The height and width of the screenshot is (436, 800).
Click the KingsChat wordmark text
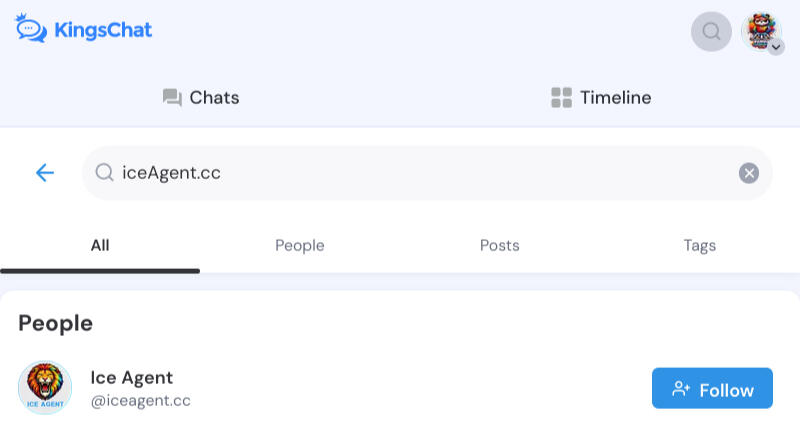(103, 30)
